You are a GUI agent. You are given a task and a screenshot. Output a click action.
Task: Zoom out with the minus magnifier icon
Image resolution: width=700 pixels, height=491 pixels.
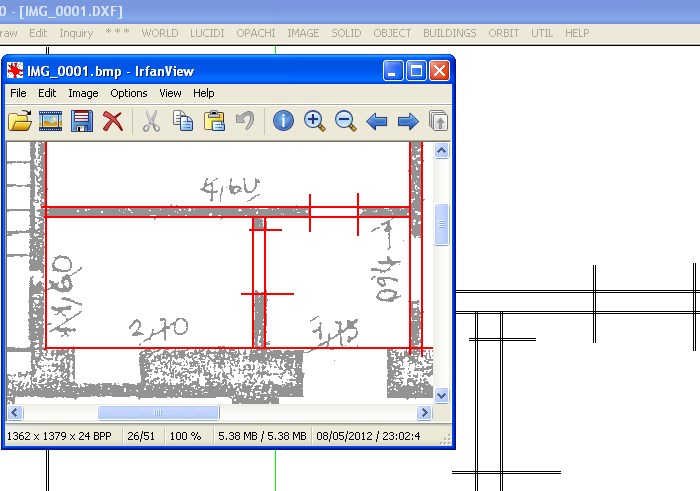tap(346, 121)
